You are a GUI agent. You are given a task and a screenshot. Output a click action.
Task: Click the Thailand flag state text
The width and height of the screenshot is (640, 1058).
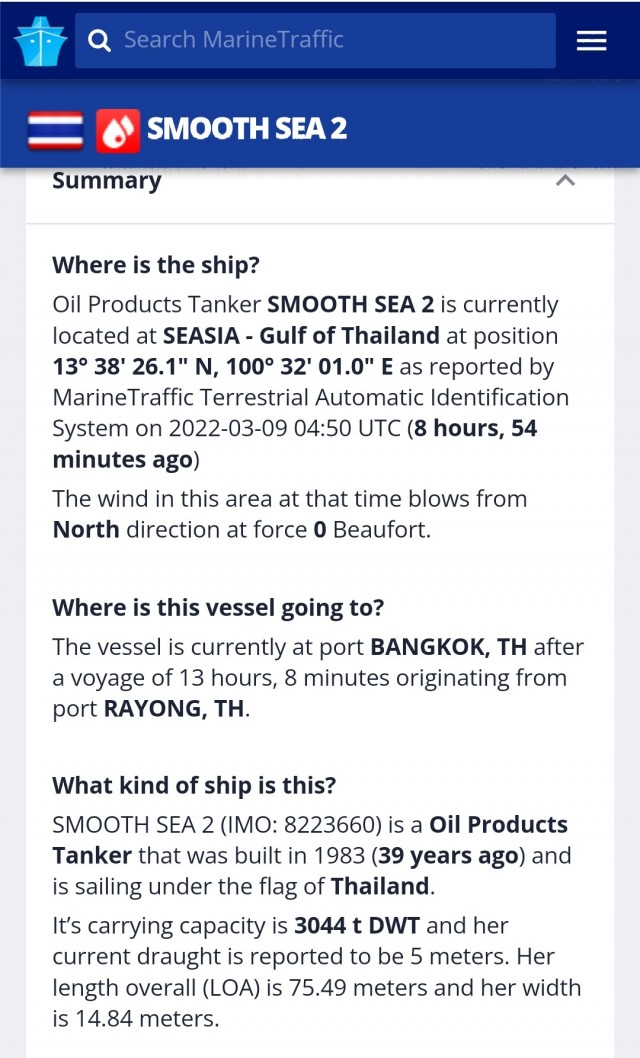tap(380, 886)
